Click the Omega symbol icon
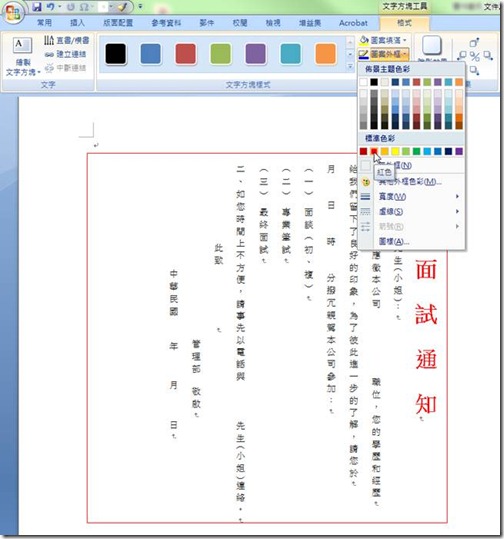Viewport: 504px width, 539px height. click(84, 7)
